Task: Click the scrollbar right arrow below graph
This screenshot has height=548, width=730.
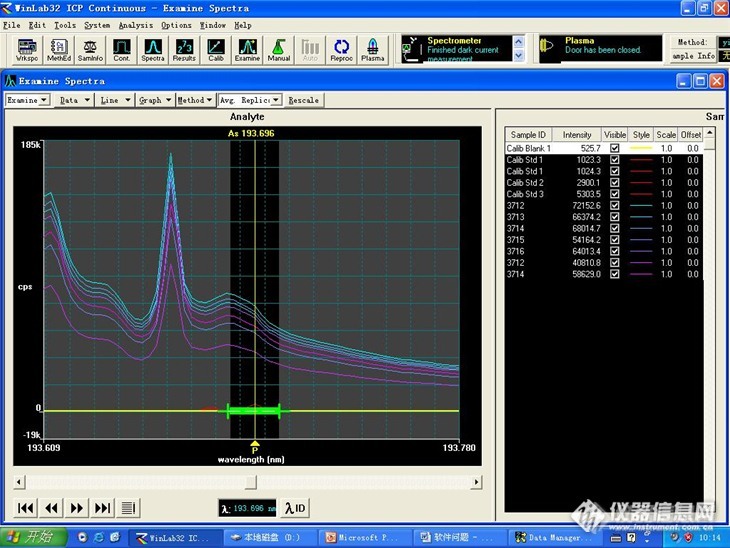Action: click(476, 482)
